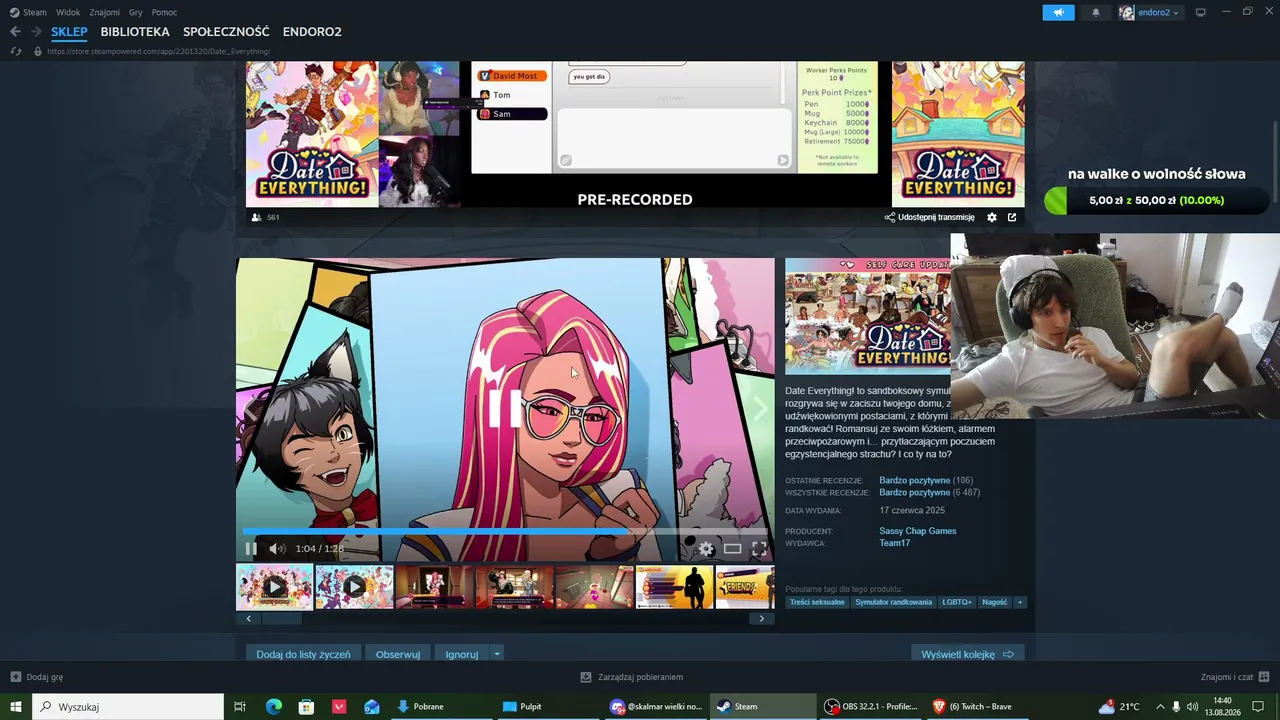Toggle theater mode for the trailer

pos(733,548)
